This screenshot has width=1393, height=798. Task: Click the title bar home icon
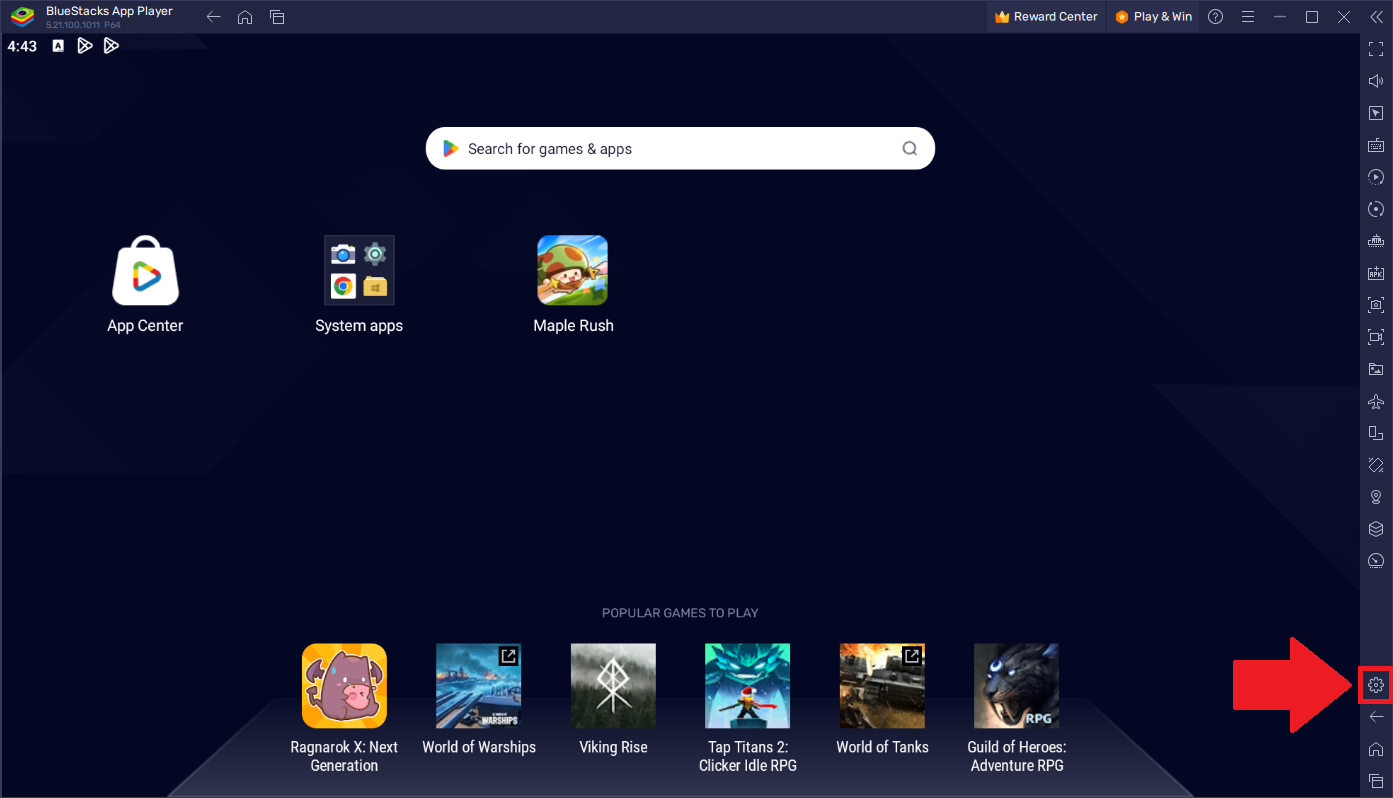tap(245, 17)
